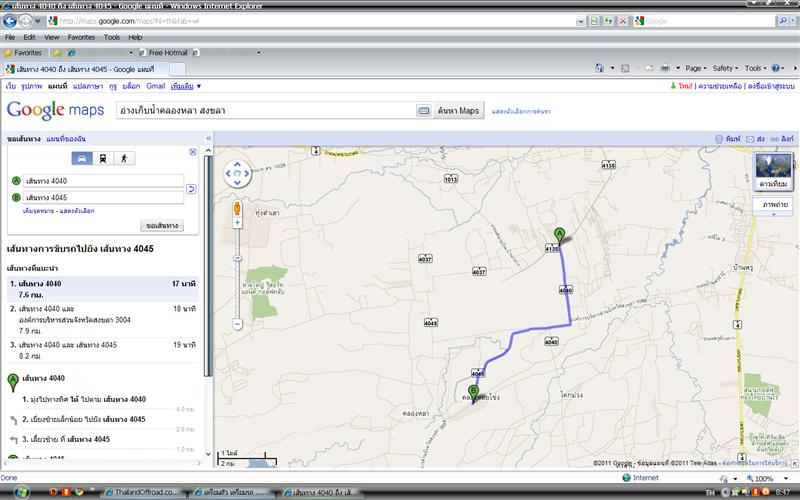Open the IE Tools toolbar dropdown
The width and height of the screenshot is (800, 500).
tap(755, 68)
